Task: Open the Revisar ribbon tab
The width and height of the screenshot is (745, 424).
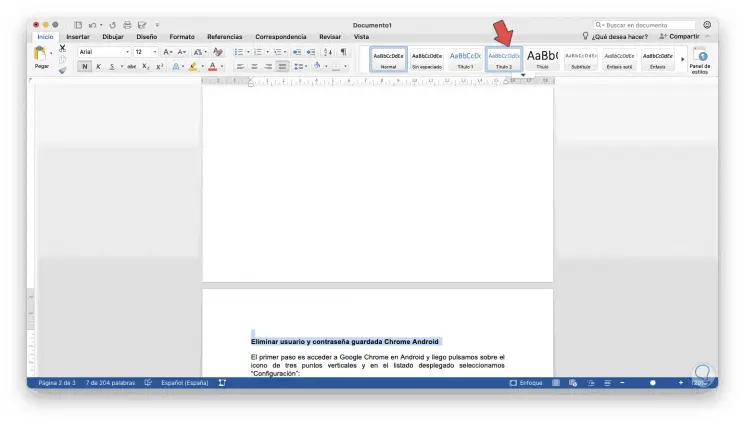Action: coord(330,37)
